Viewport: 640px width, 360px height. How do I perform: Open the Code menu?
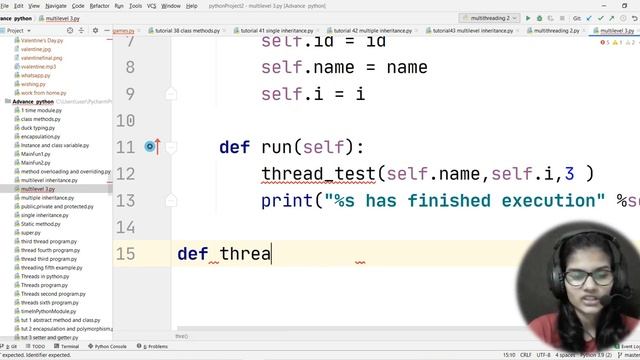point(78,6)
